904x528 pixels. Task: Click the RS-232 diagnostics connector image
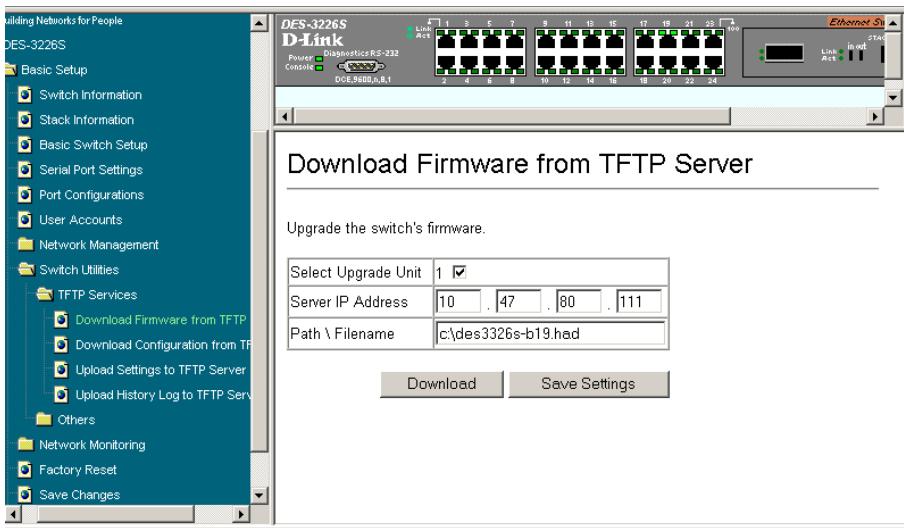tap(361, 66)
